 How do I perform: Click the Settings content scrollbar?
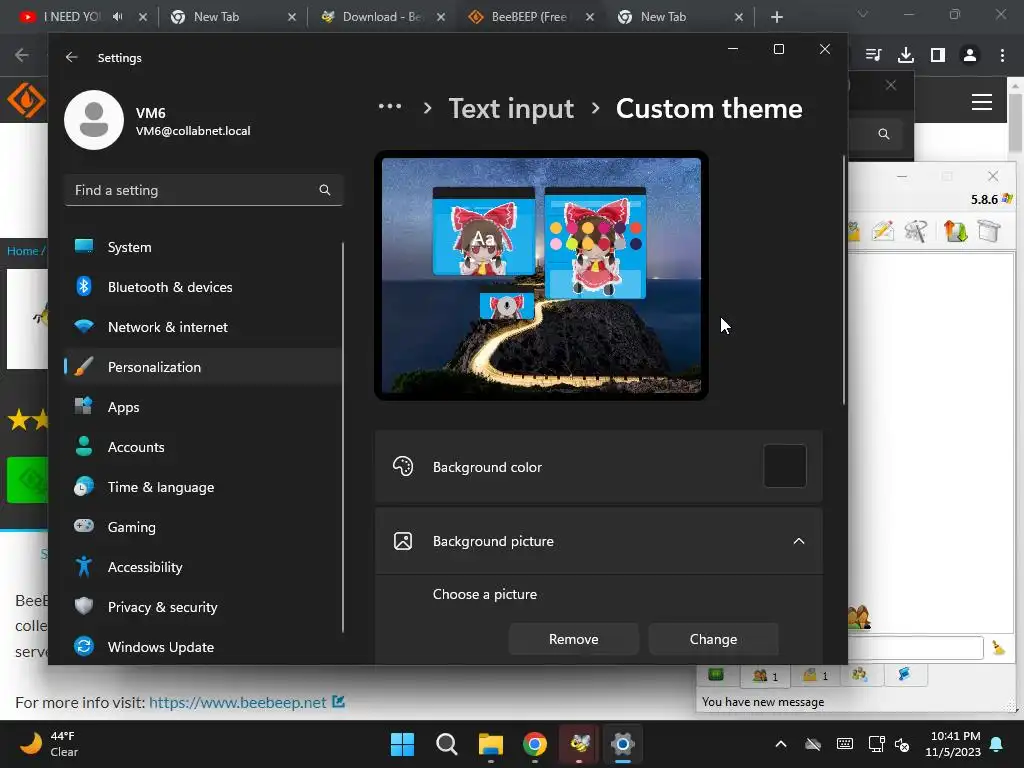click(x=844, y=281)
